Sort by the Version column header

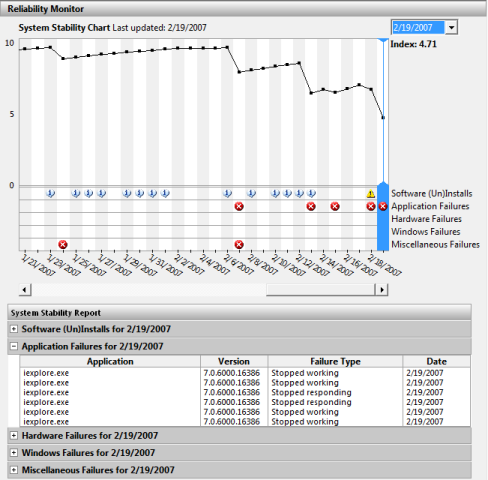tap(234, 361)
